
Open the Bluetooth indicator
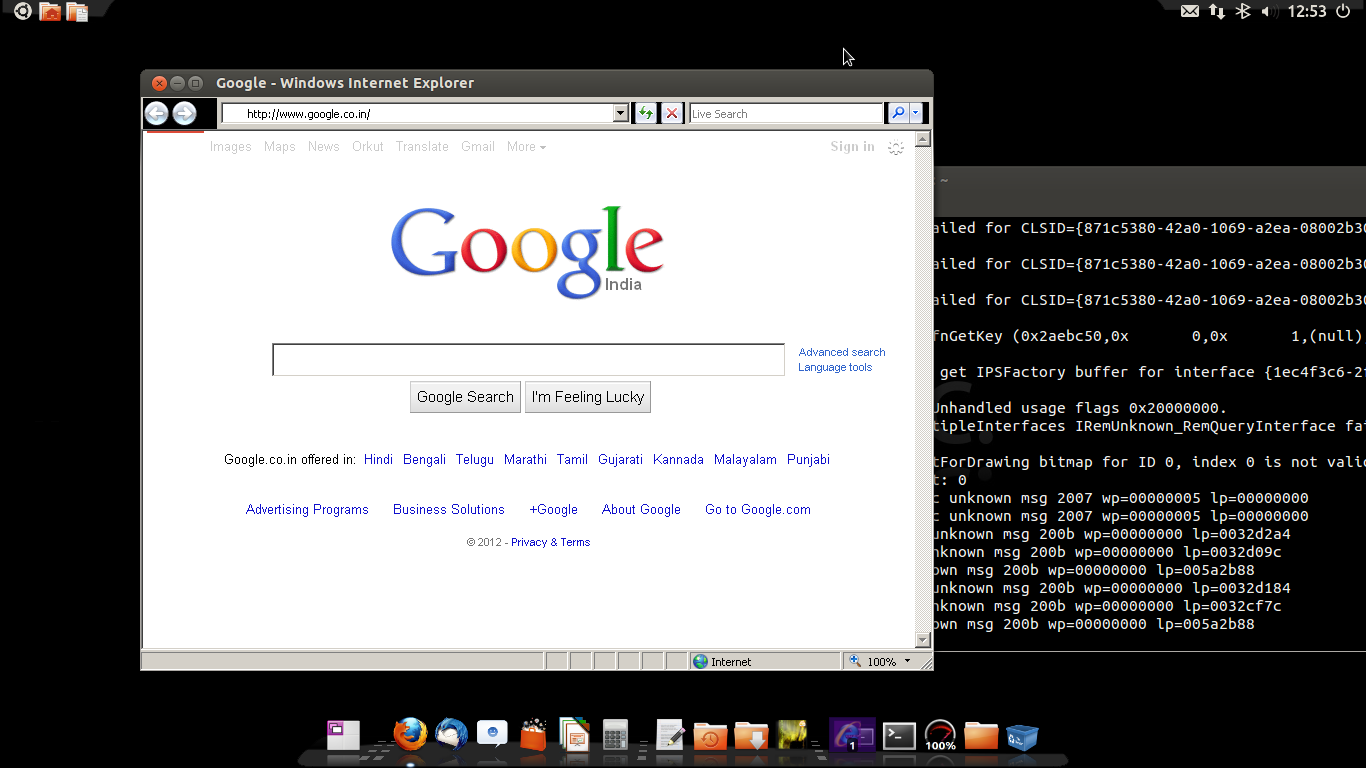tap(1243, 11)
